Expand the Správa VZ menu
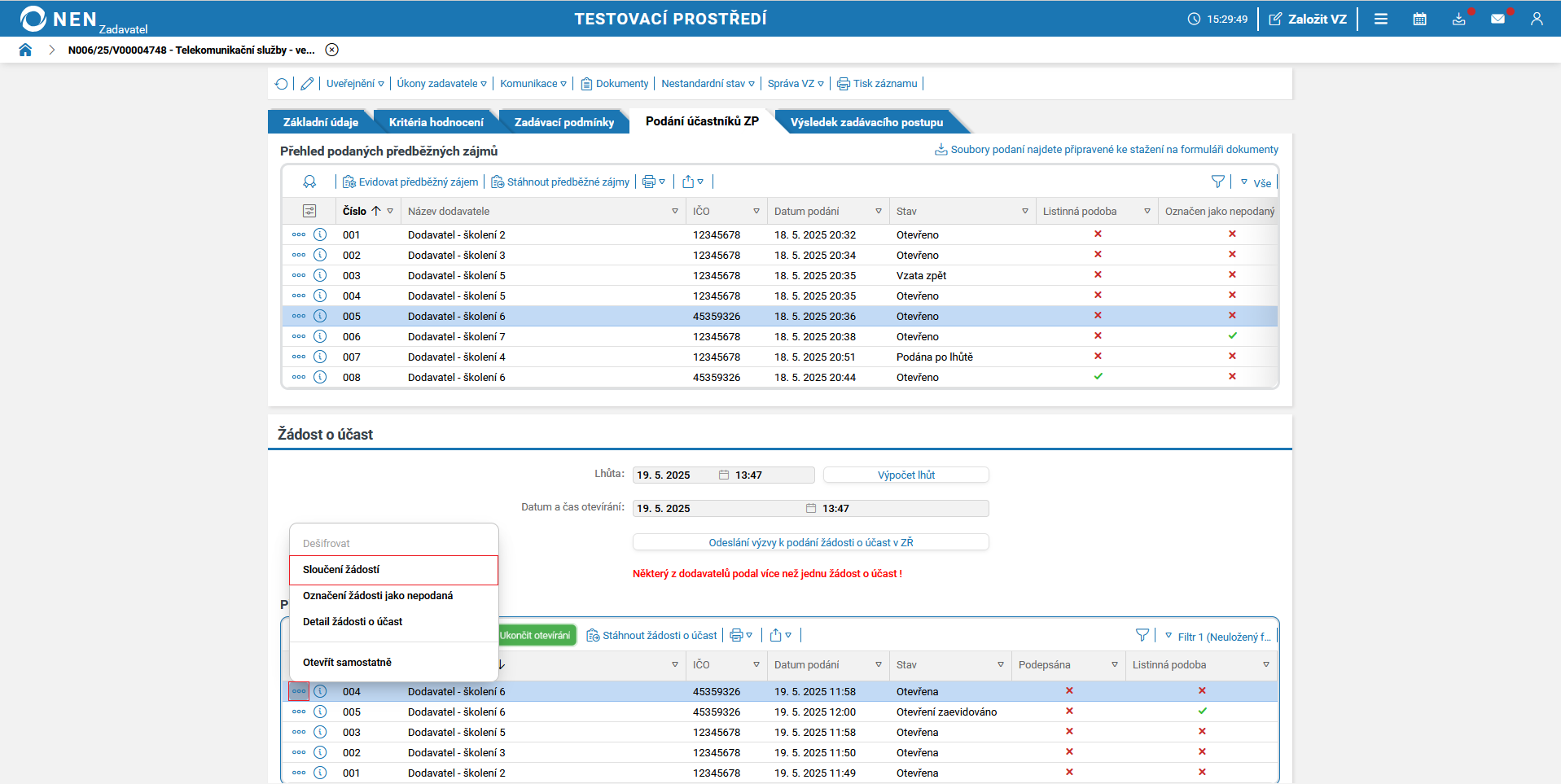Screen dimensions: 1561x784 coord(796,84)
